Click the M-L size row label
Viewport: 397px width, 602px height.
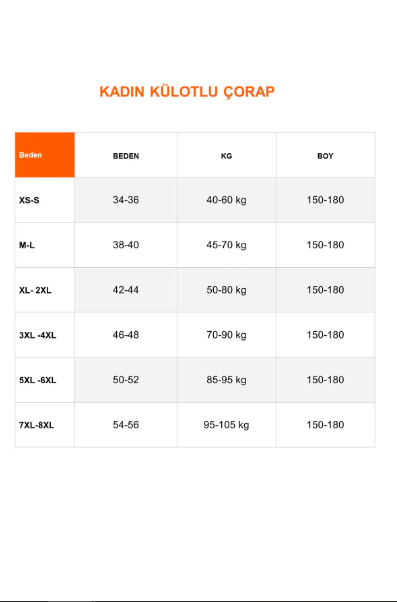(27, 245)
